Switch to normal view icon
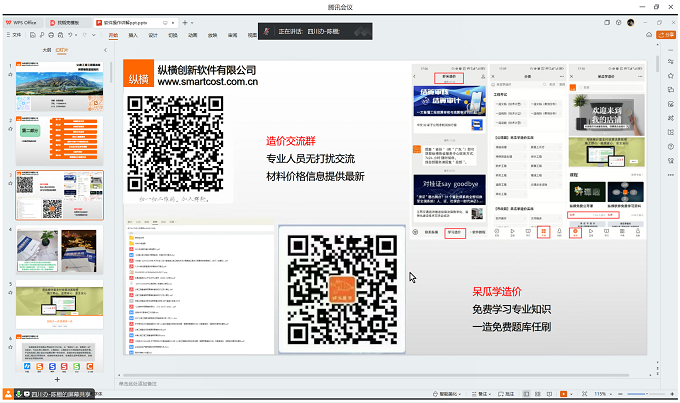Viewport: 680px width, 403px height. pyautogui.click(x=526, y=394)
